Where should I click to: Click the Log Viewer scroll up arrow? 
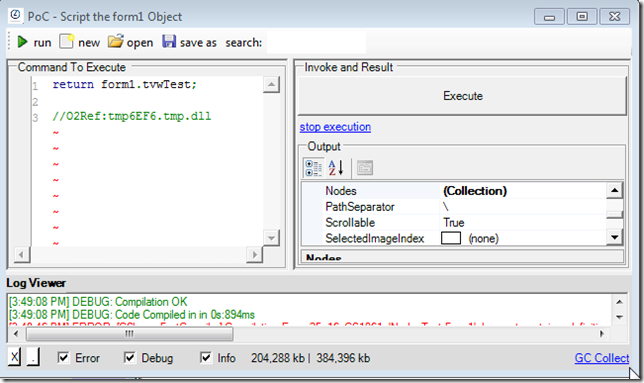(x=619, y=302)
